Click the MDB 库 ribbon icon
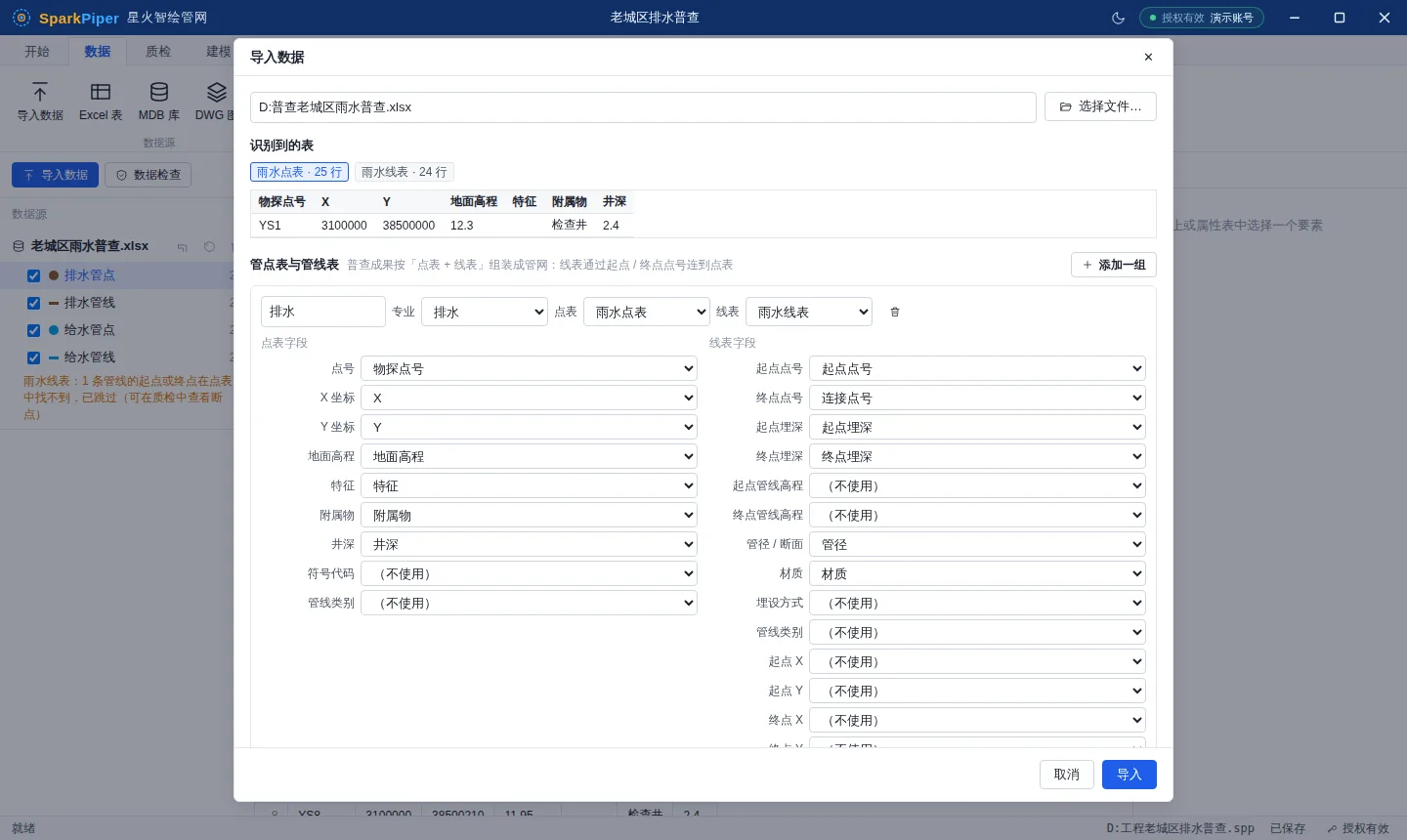Image resolution: width=1407 pixels, height=840 pixels. click(159, 102)
